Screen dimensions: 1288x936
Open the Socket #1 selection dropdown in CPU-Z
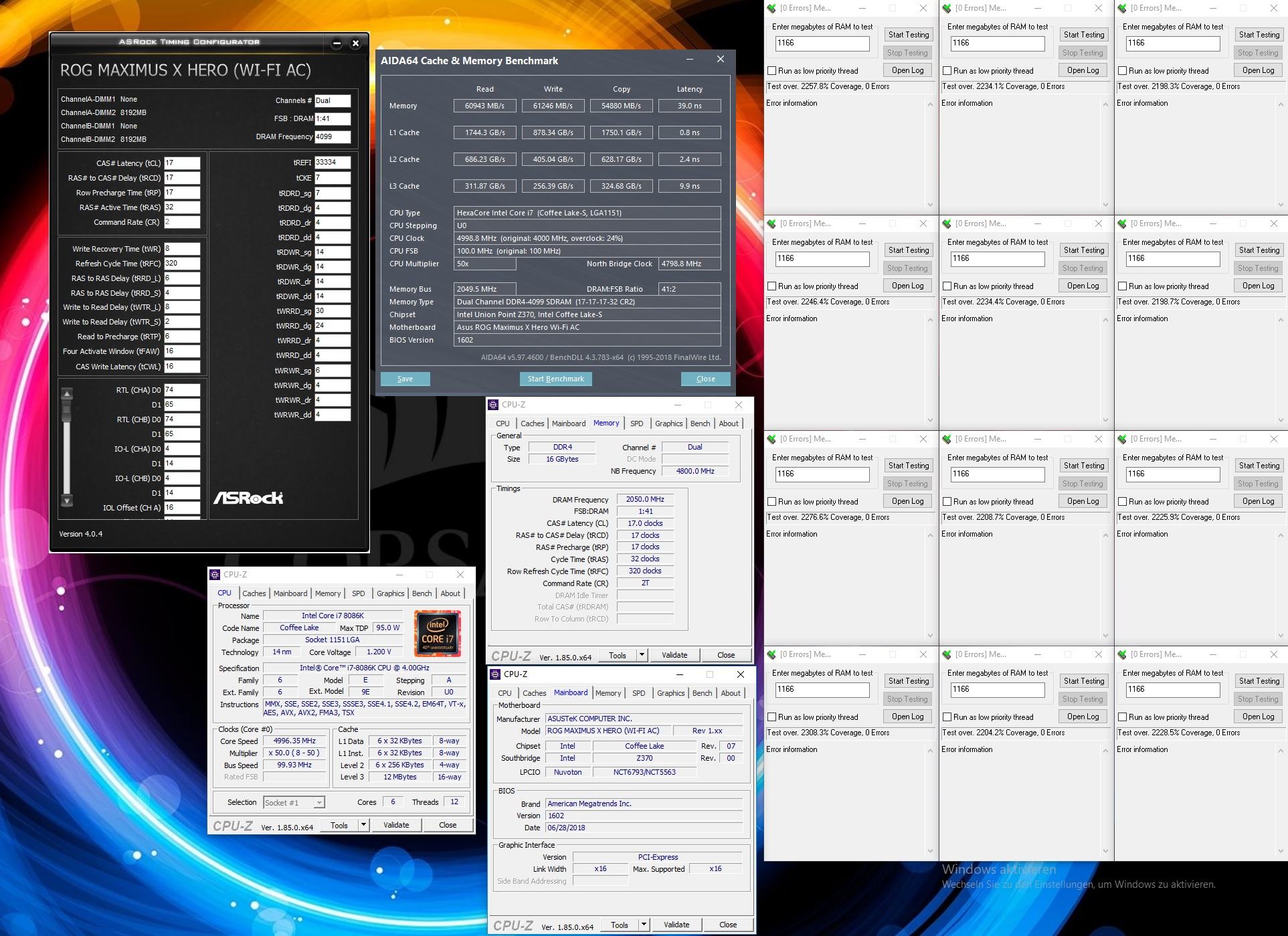click(x=319, y=802)
